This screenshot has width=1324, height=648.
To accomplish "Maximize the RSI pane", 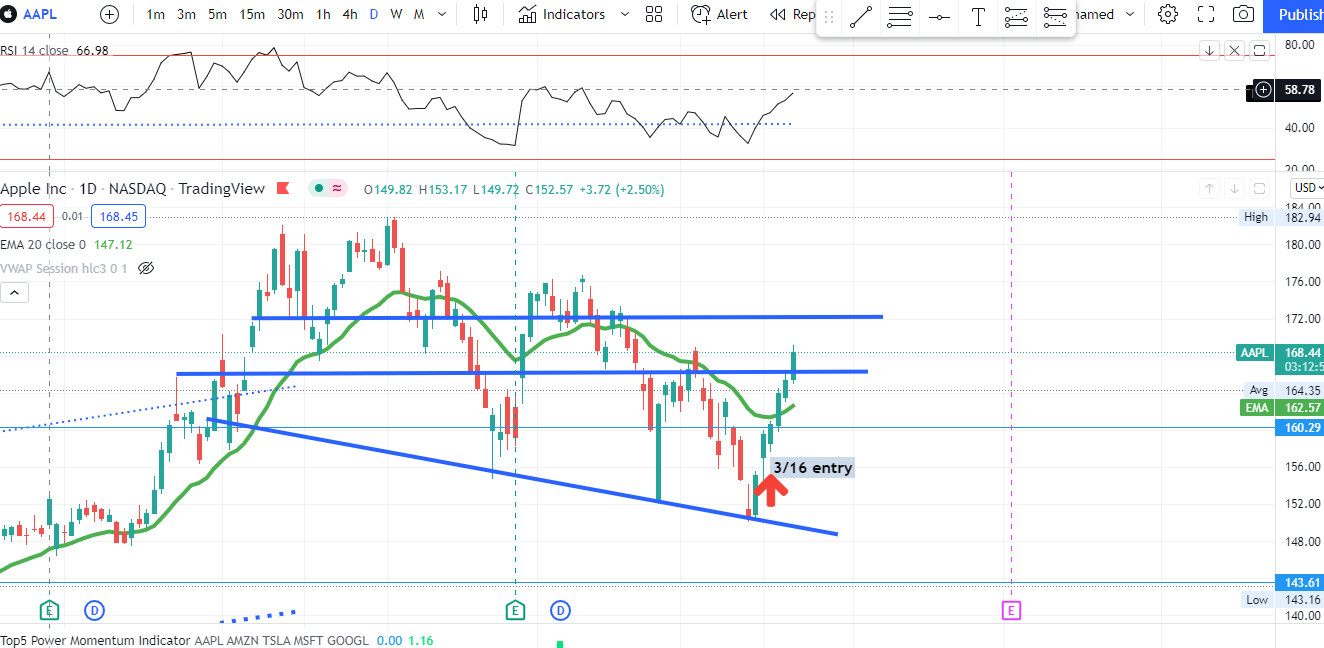I will tap(1260, 50).
